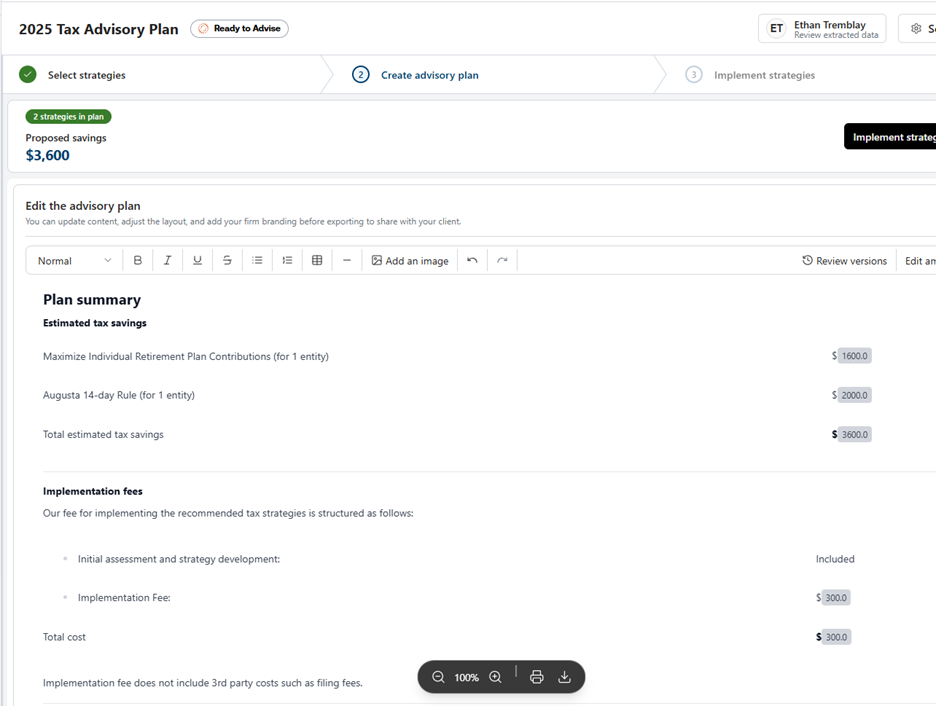
Task: Toggle underline text formatting
Action: [x=197, y=261]
